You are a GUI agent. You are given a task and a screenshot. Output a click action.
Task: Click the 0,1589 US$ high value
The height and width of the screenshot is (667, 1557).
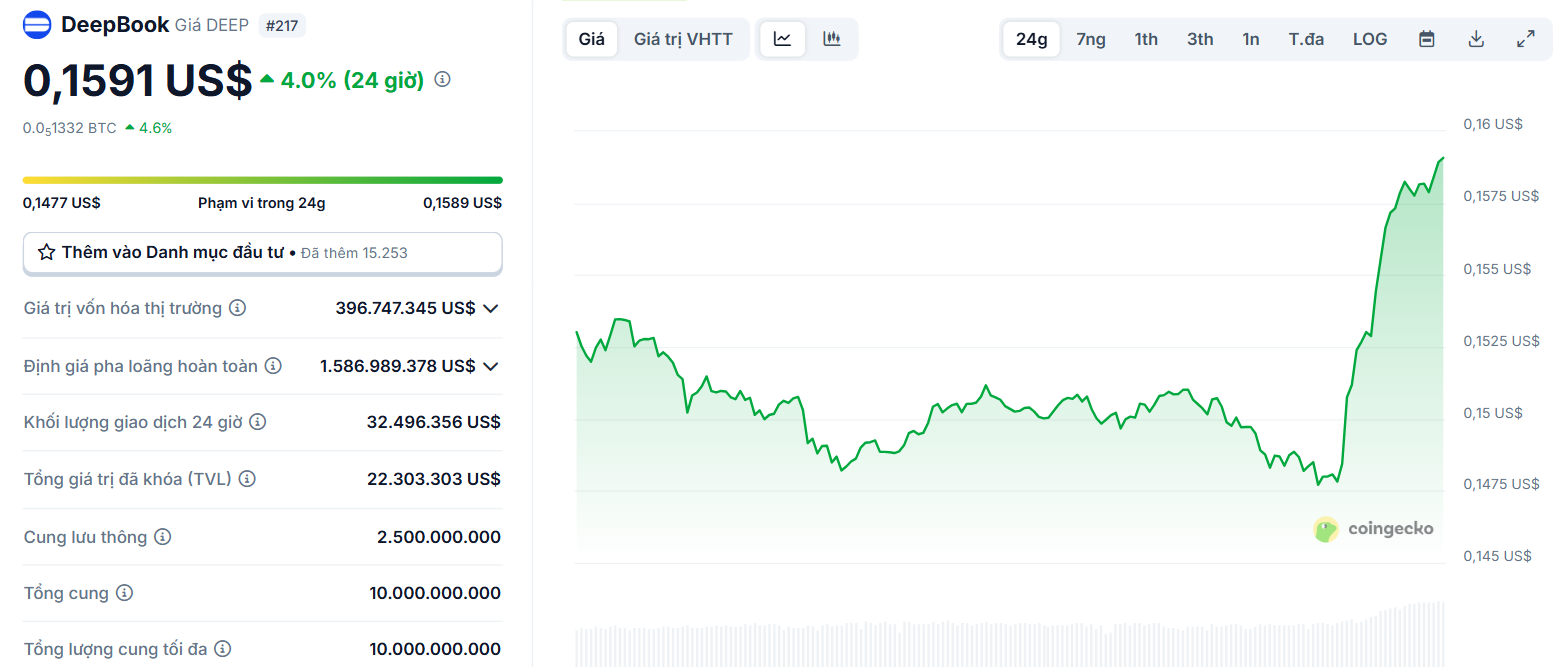point(463,203)
